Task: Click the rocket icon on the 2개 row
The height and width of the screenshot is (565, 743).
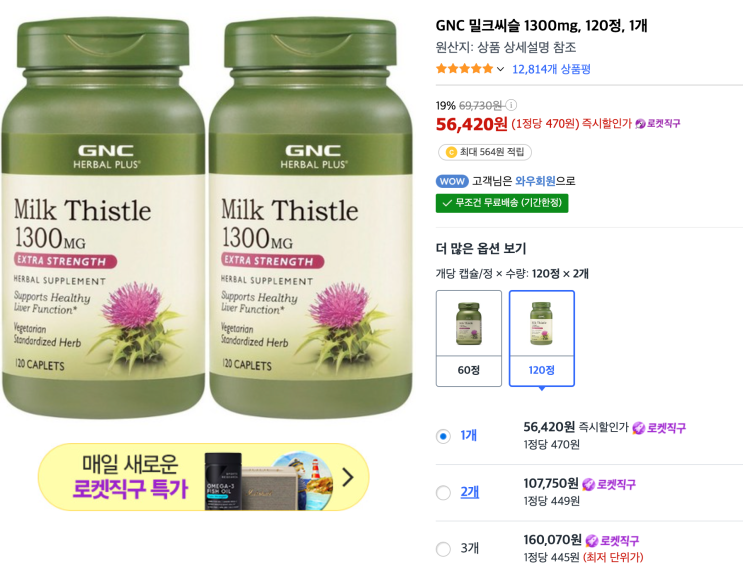Action: click(x=588, y=484)
